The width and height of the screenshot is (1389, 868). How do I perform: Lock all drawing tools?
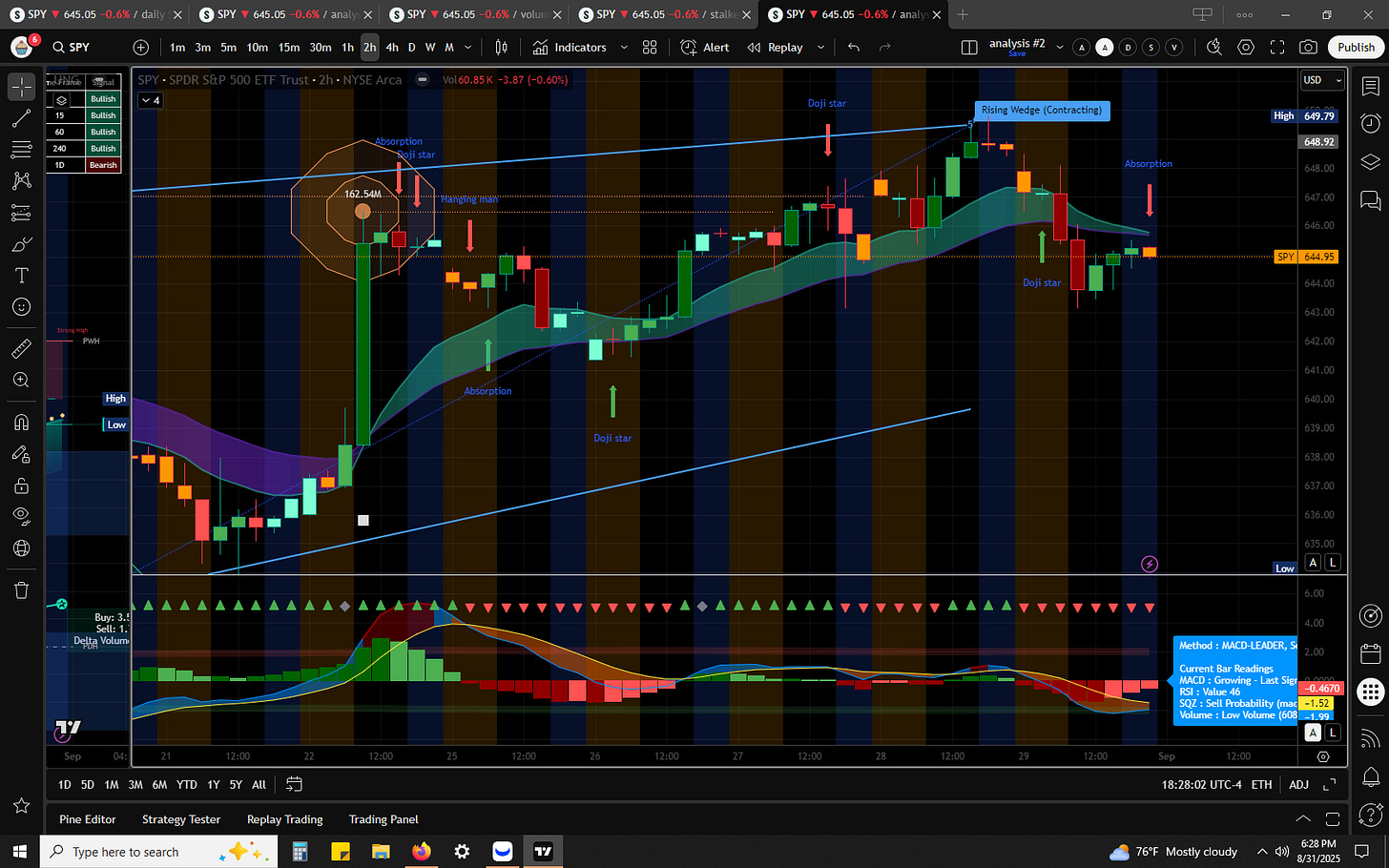(x=22, y=486)
